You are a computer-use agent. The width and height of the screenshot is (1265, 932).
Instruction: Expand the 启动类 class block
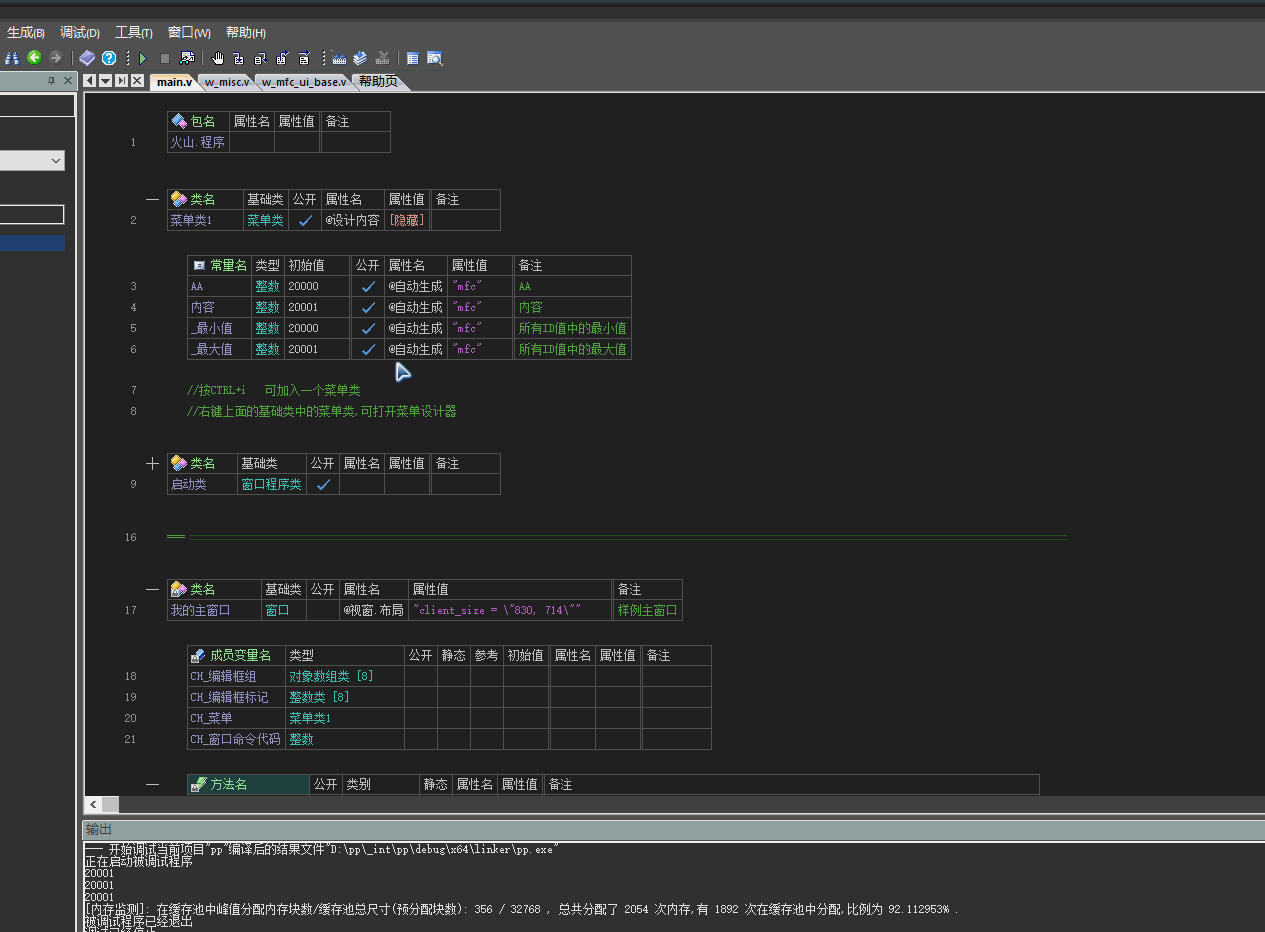tap(152, 463)
